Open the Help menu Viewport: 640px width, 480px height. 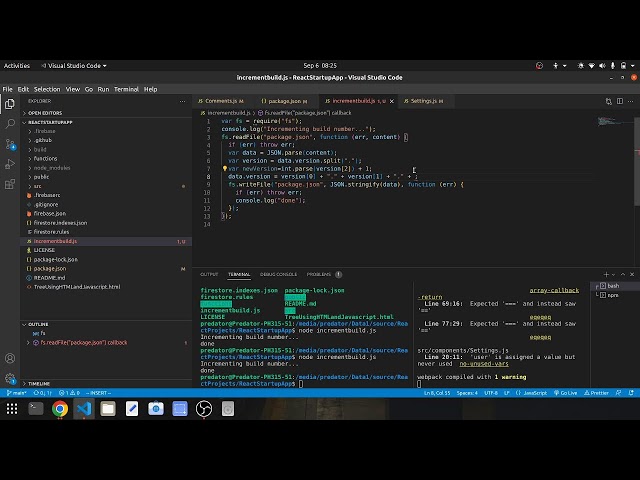(150, 89)
